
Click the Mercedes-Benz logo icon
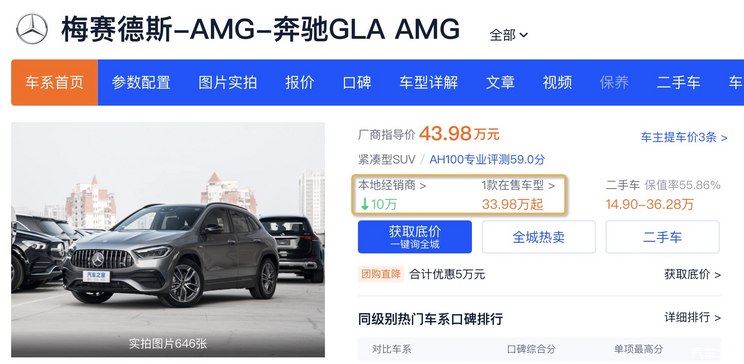(x=32, y=29)
